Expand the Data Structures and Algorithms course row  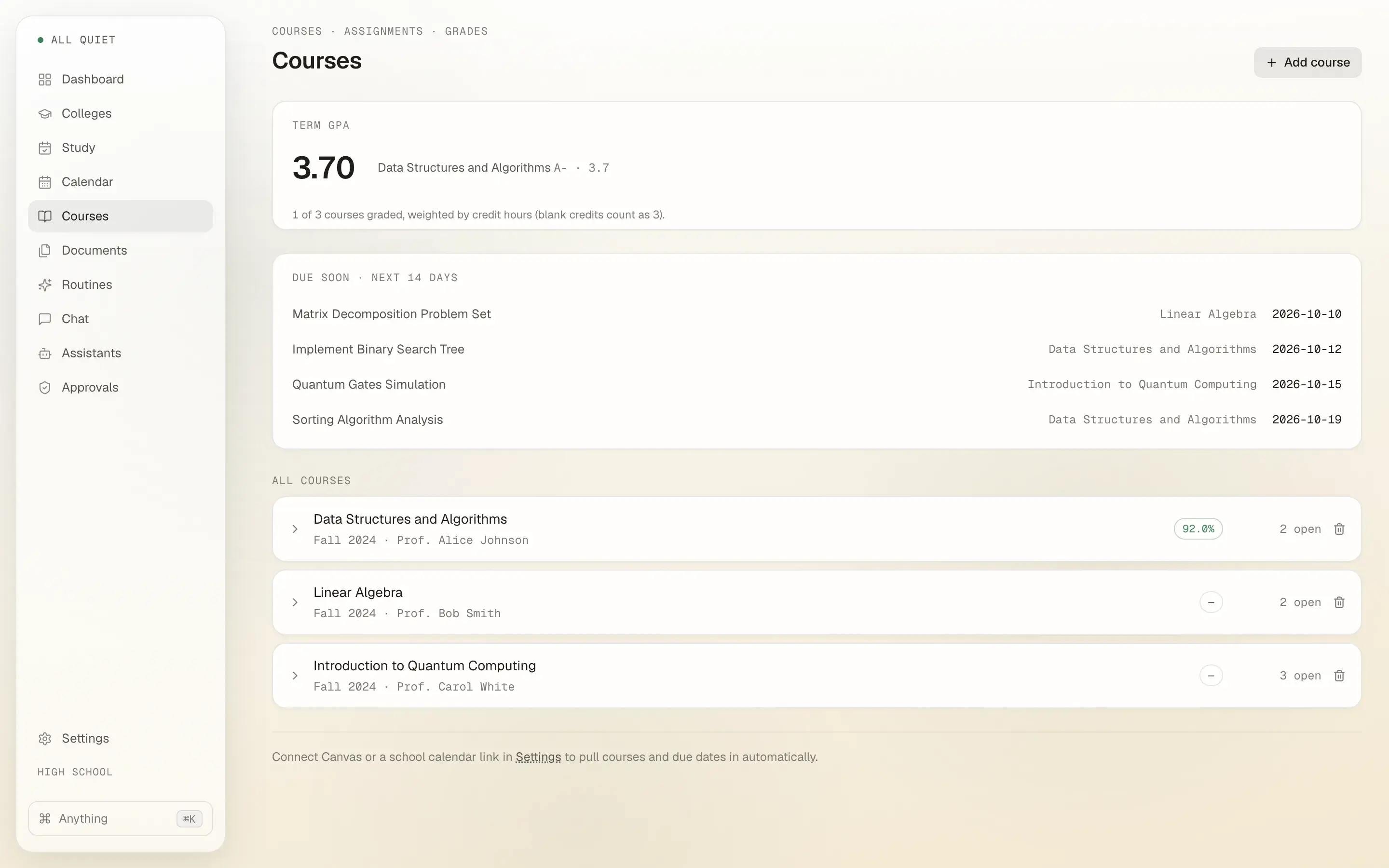(295, 529)
